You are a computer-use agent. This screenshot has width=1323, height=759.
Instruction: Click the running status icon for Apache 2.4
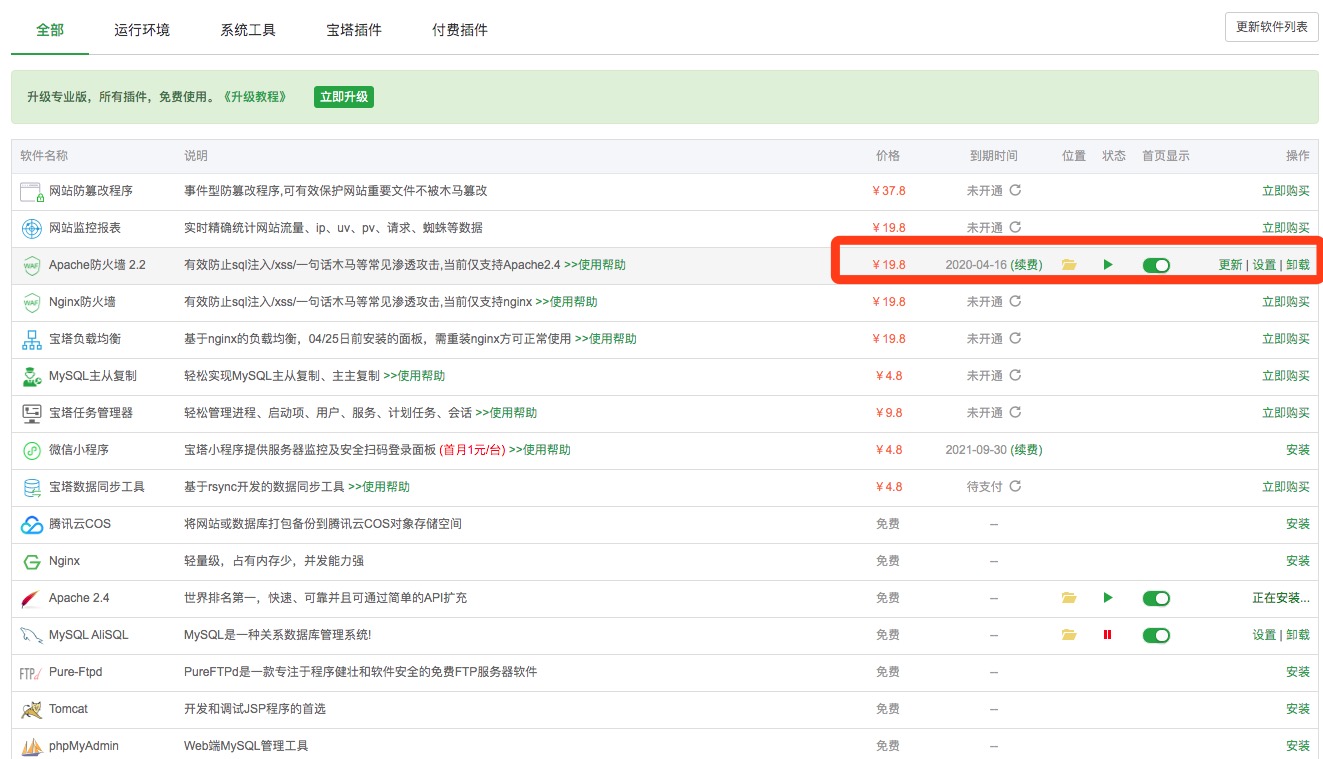pos(1107,598)
